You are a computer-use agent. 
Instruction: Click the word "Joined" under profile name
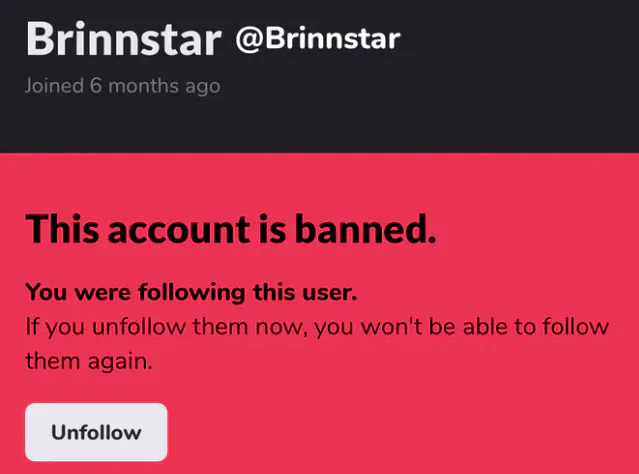[x=55, y=86]
